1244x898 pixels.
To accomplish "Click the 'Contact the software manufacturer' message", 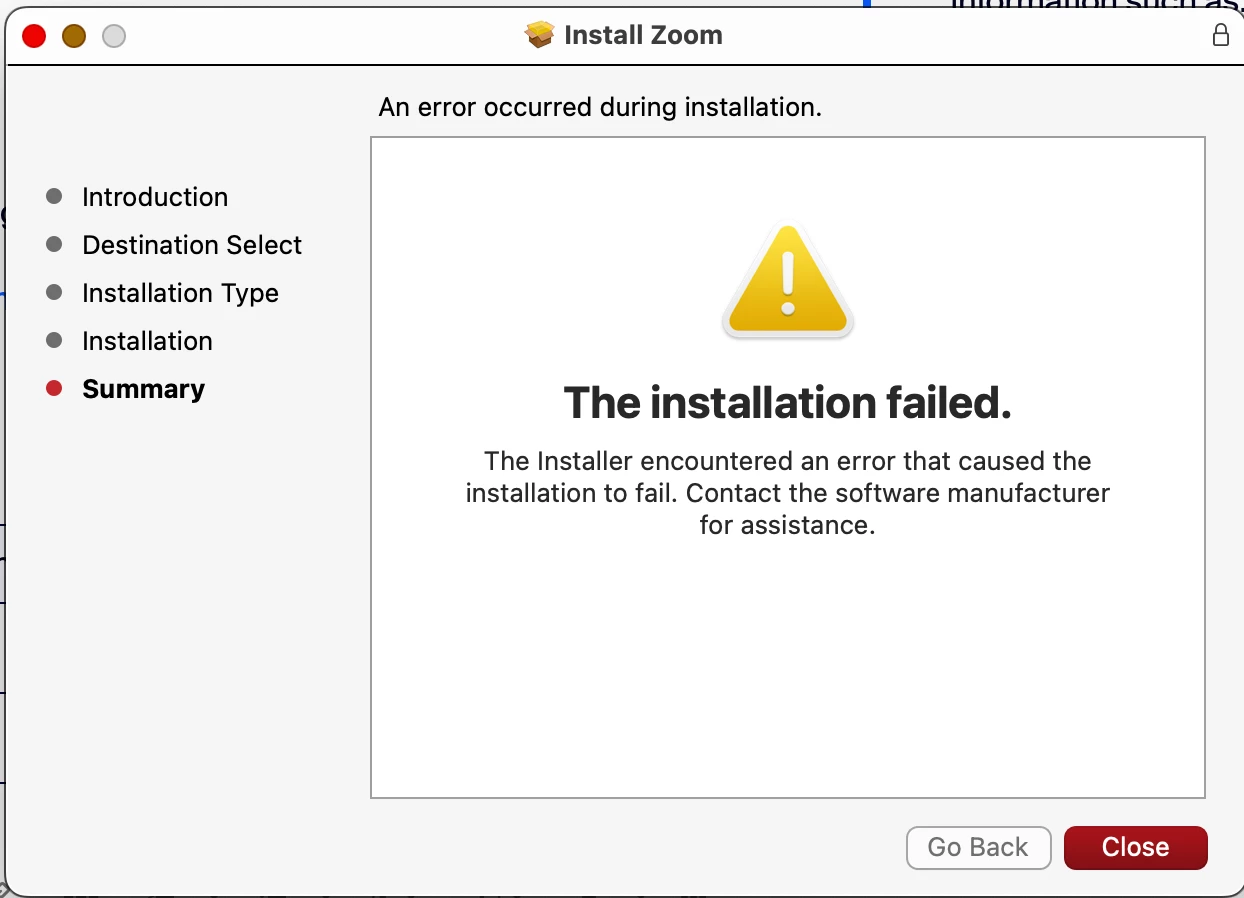I will point(788,493).
